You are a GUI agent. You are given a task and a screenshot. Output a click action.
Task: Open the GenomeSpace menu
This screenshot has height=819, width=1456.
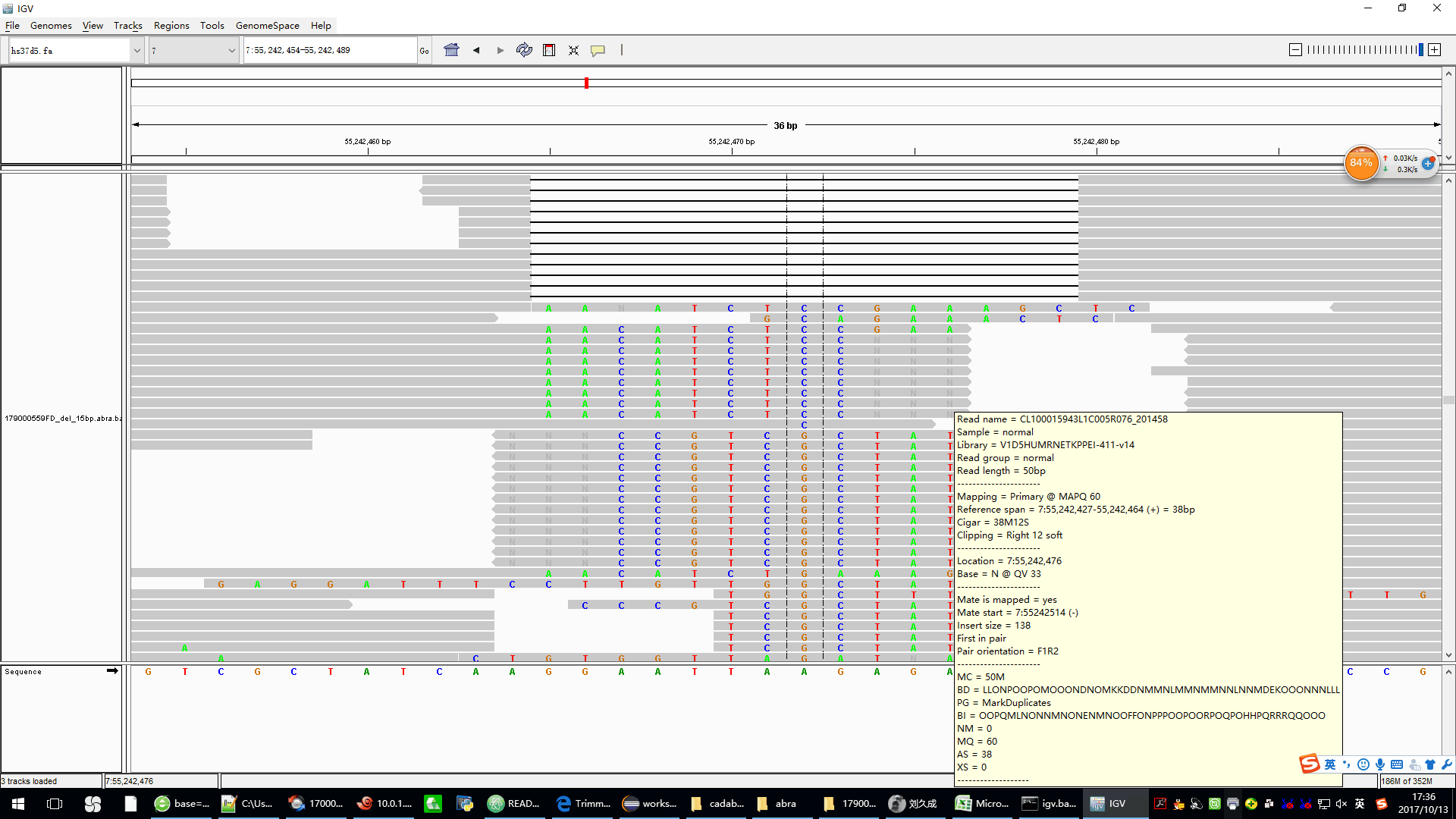tap(267, 25)
